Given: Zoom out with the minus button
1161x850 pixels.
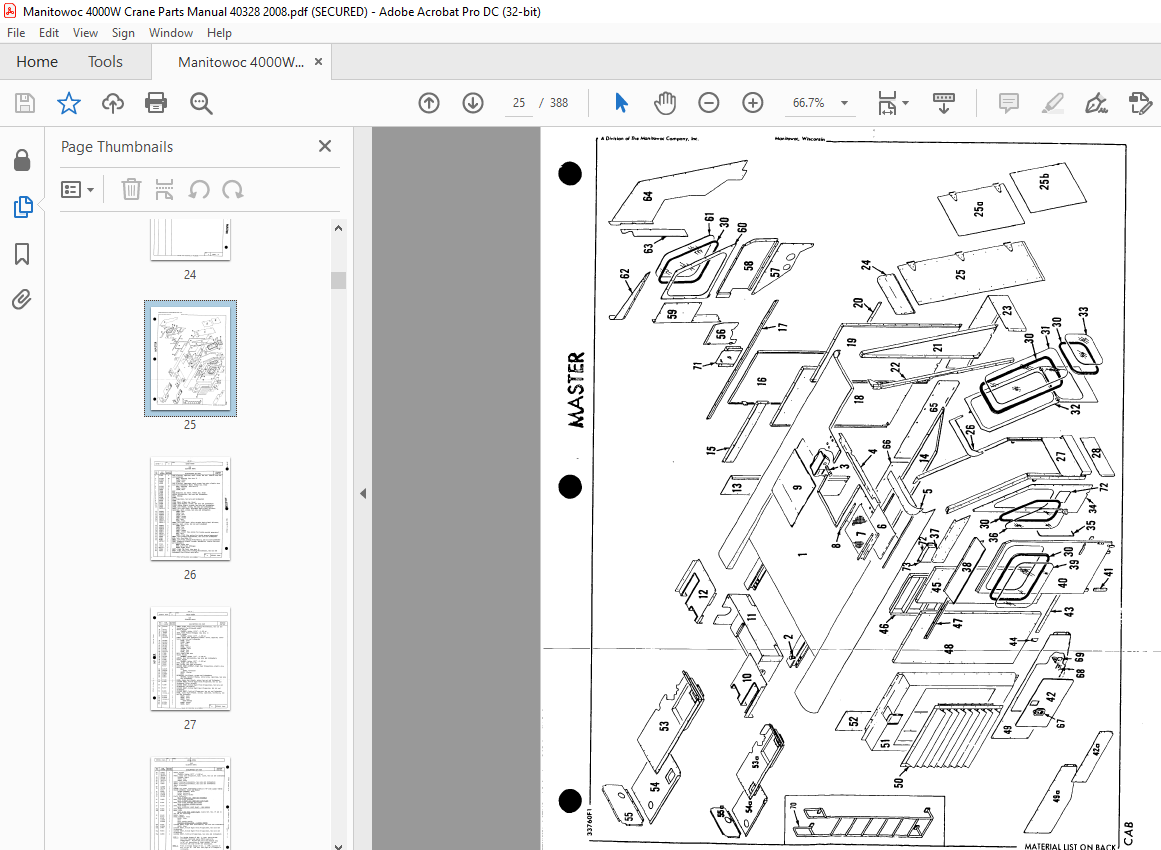Looking at the screenshot, I should (x=709, y=103).
